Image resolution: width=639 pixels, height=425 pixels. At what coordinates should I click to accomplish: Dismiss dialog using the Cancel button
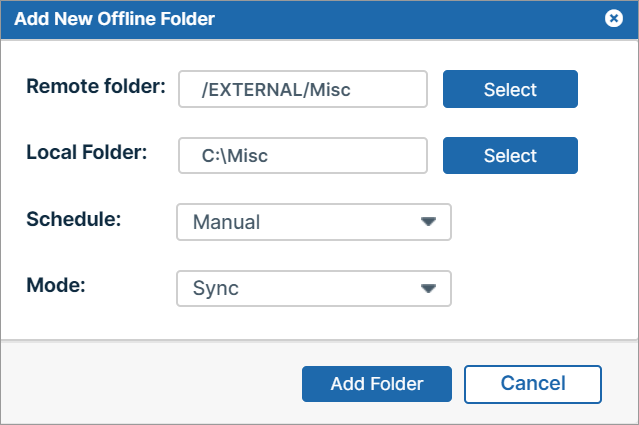pyautogui.click(x=532, y=384)
